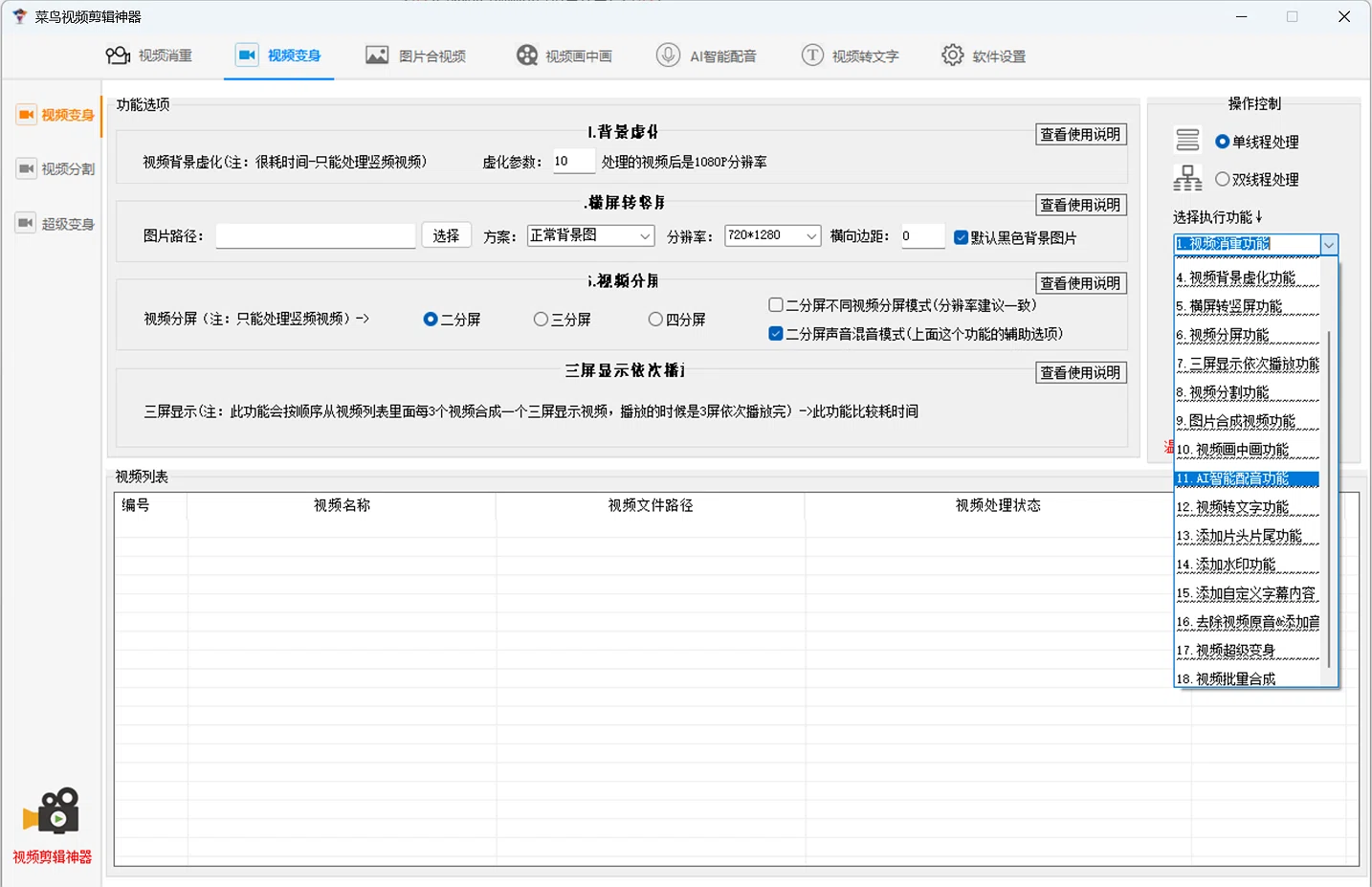
Task: Check 二分屏不同视频分屏模式 checkbox
Action: point(776,305)
